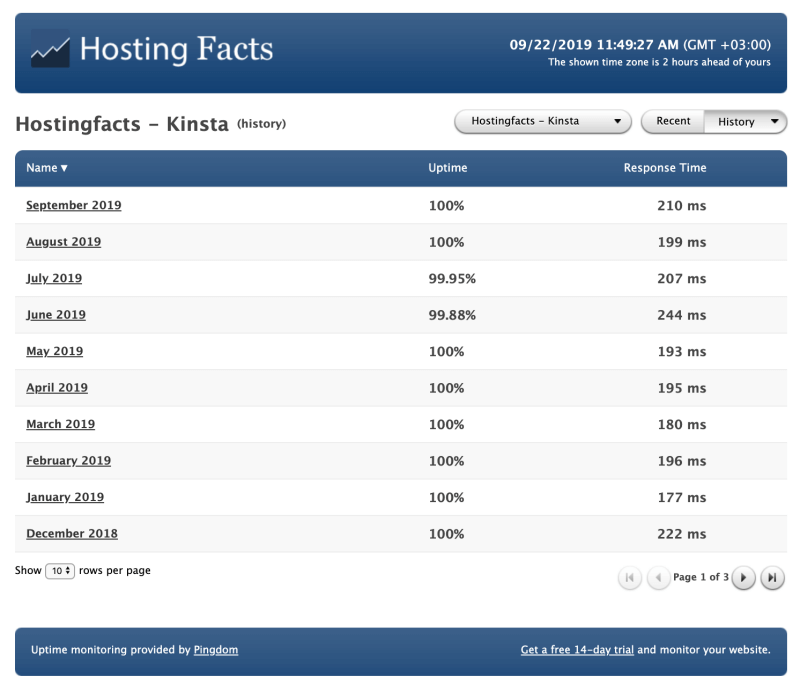Click the 222 ms response time value
The width and height of the screenshot is (800, 692).
coord(682,534)
